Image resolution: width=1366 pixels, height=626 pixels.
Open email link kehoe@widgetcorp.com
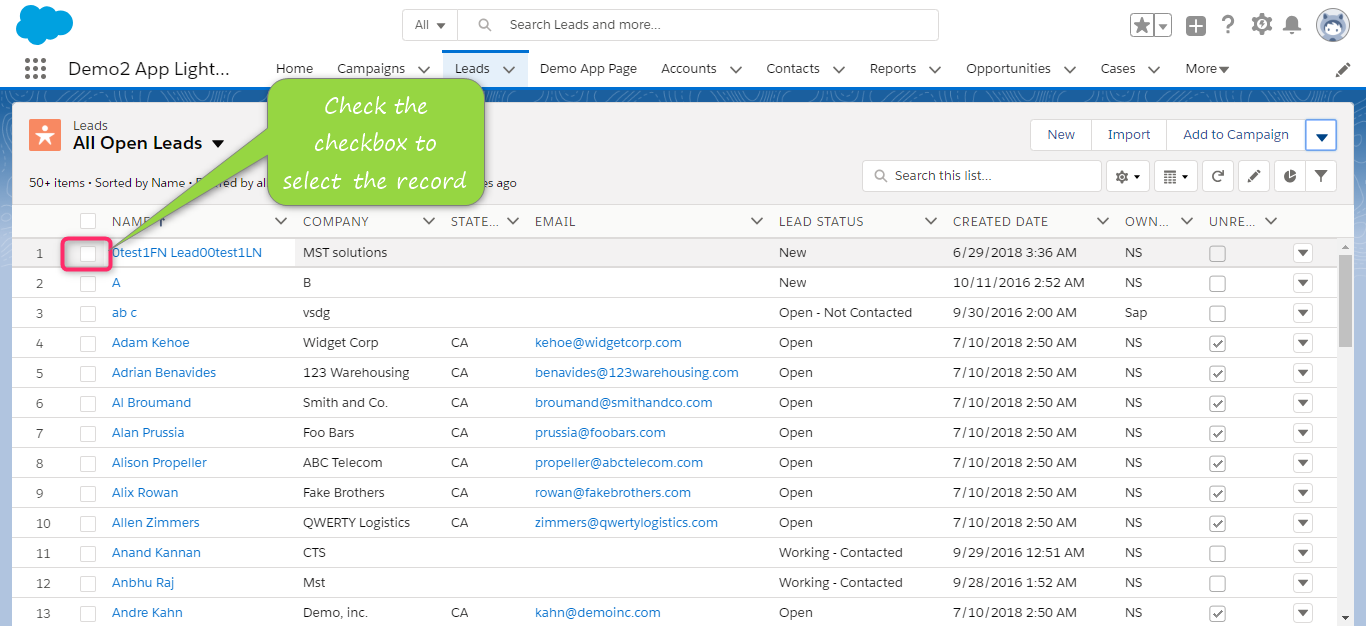tap(608, 343)
